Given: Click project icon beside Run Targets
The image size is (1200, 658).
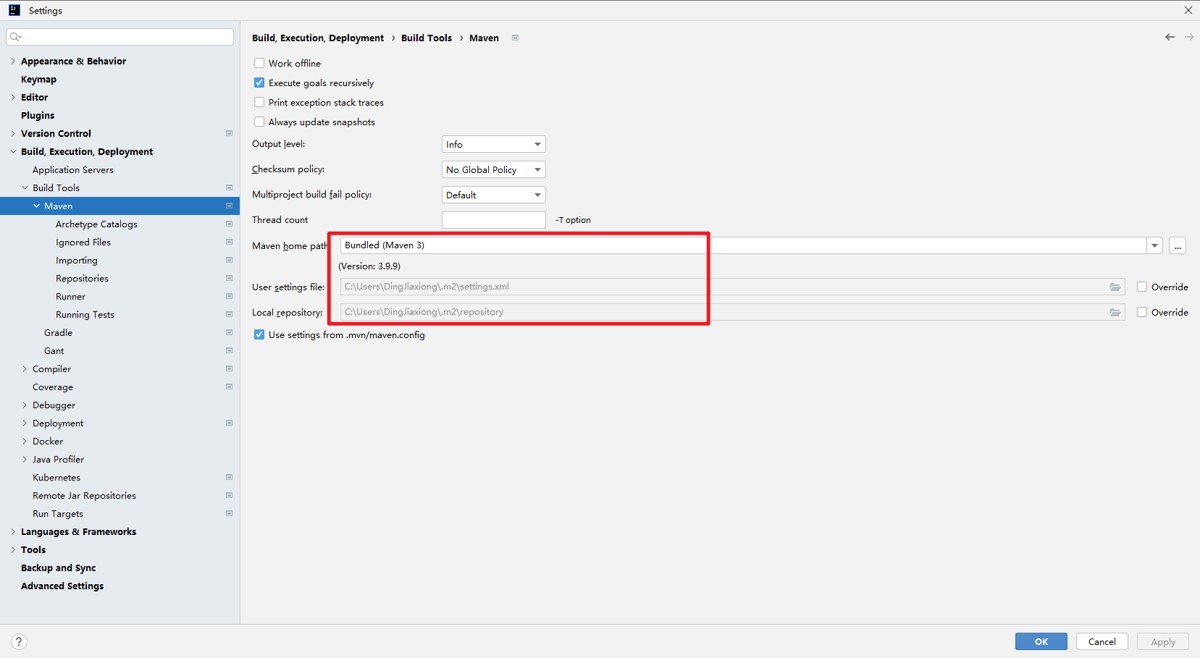Looking at the screenshot, I should click(x=229, y=513).
